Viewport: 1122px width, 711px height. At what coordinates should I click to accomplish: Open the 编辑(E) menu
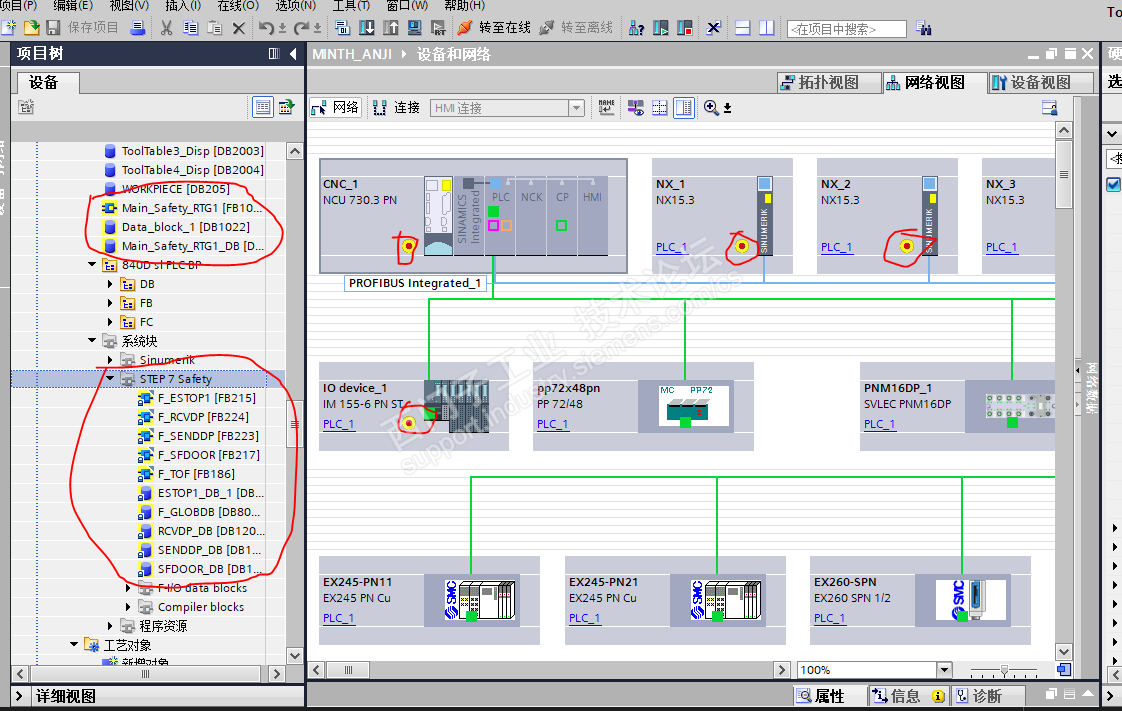(73, 6)
